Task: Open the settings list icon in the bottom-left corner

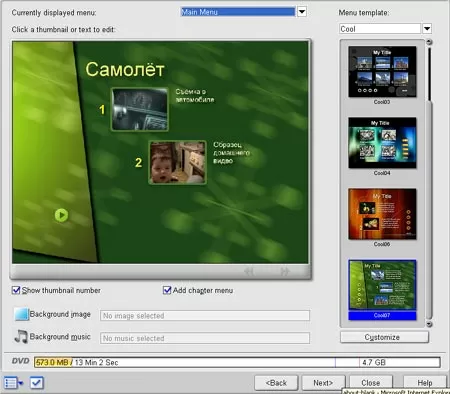Action: [x=10, y=383]
